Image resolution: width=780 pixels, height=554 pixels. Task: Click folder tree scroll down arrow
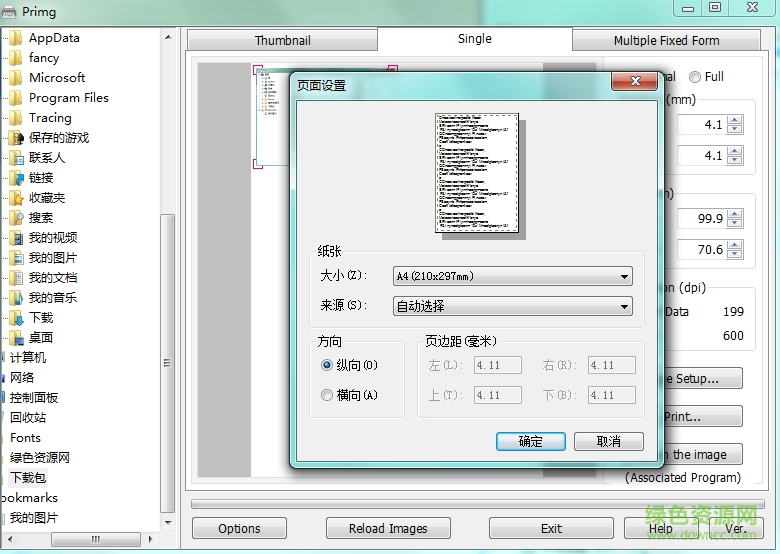(x=168, y=522)
